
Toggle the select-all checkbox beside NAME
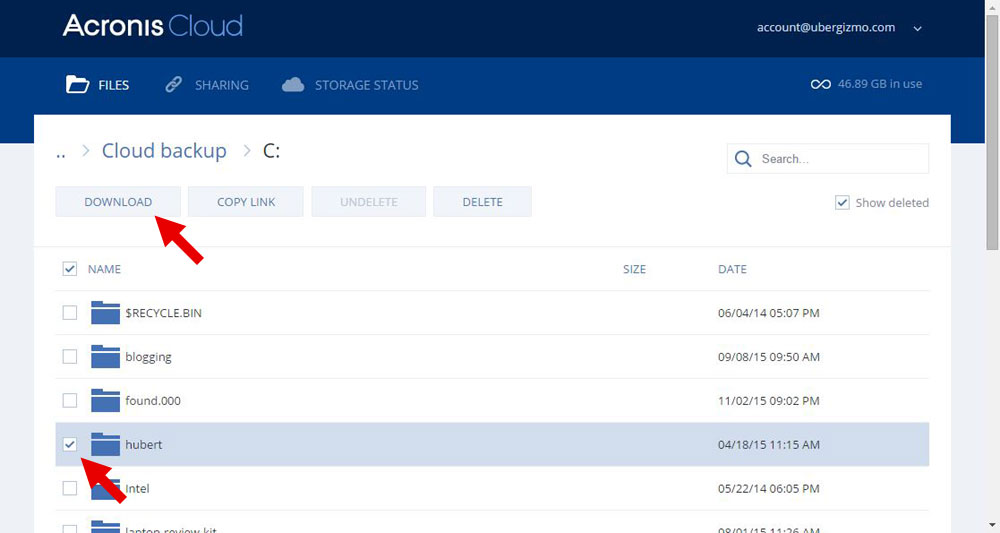[70, 268]
